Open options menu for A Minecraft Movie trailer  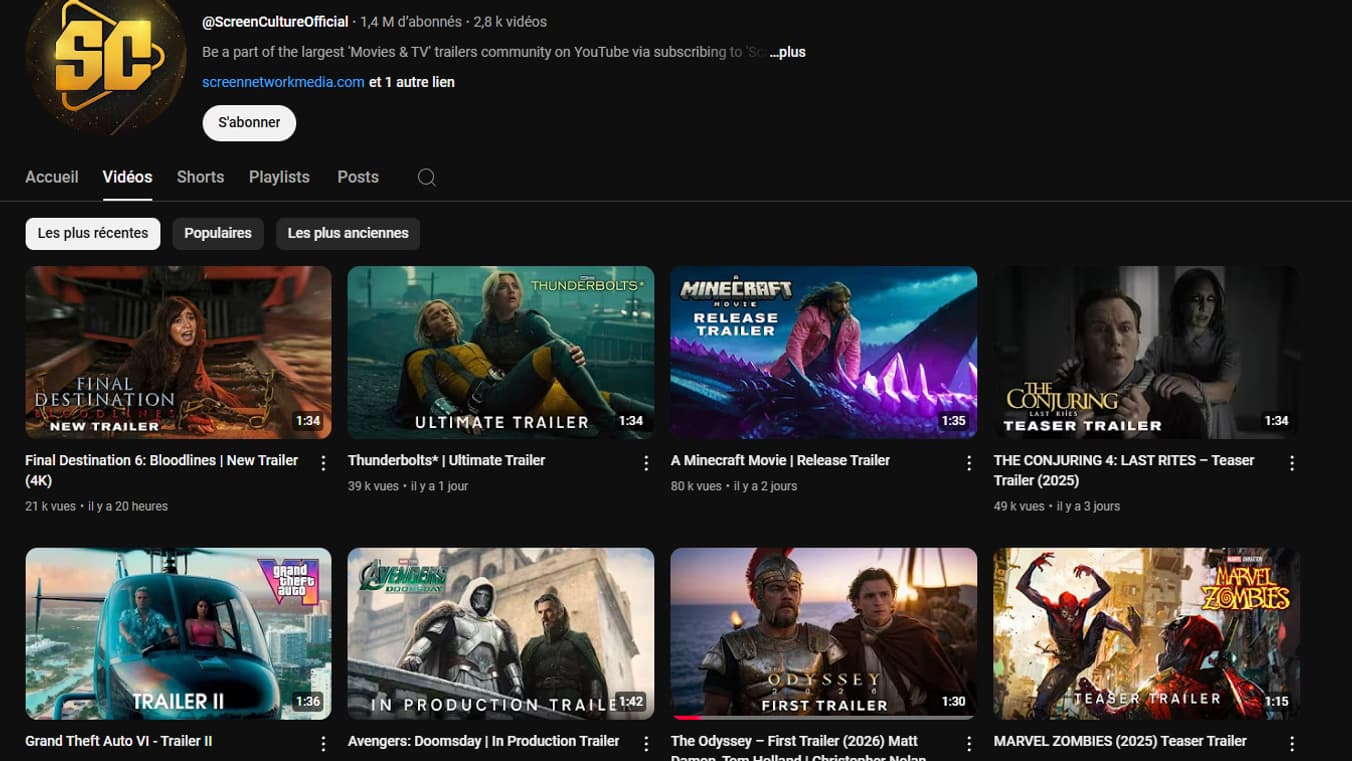(x=968, y=462)
